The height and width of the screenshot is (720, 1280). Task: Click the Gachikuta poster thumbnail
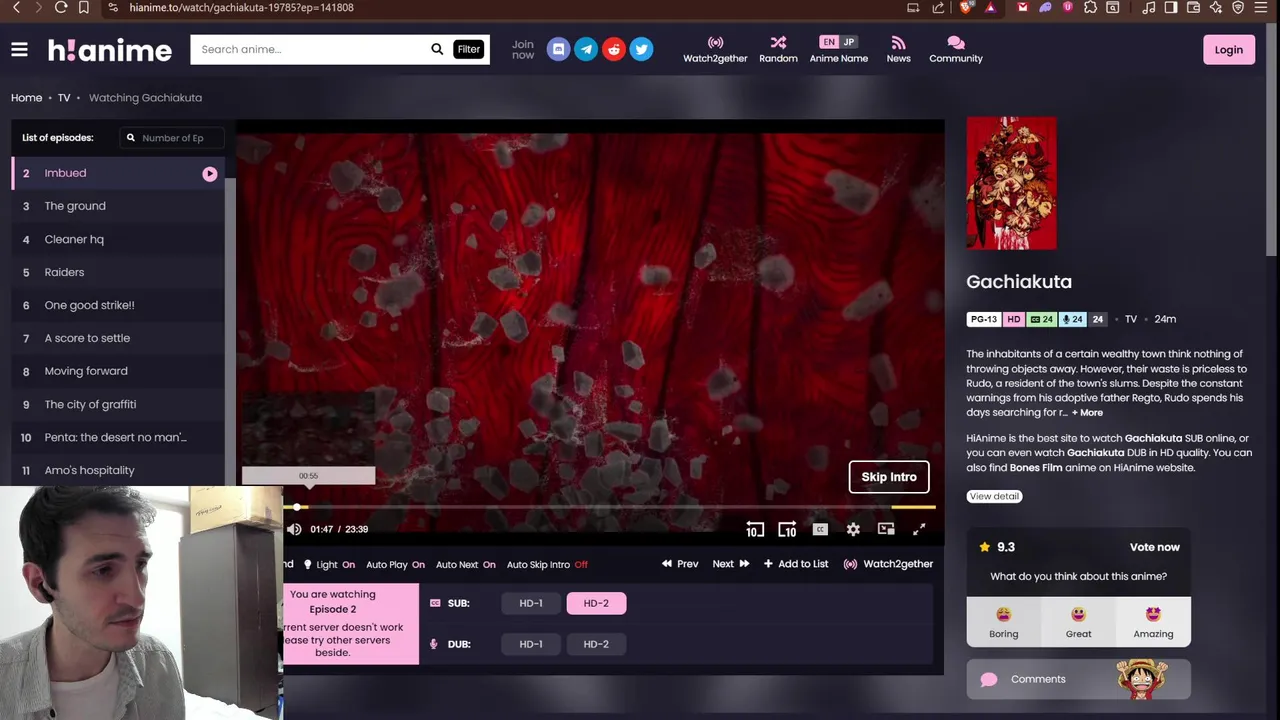1011,183
